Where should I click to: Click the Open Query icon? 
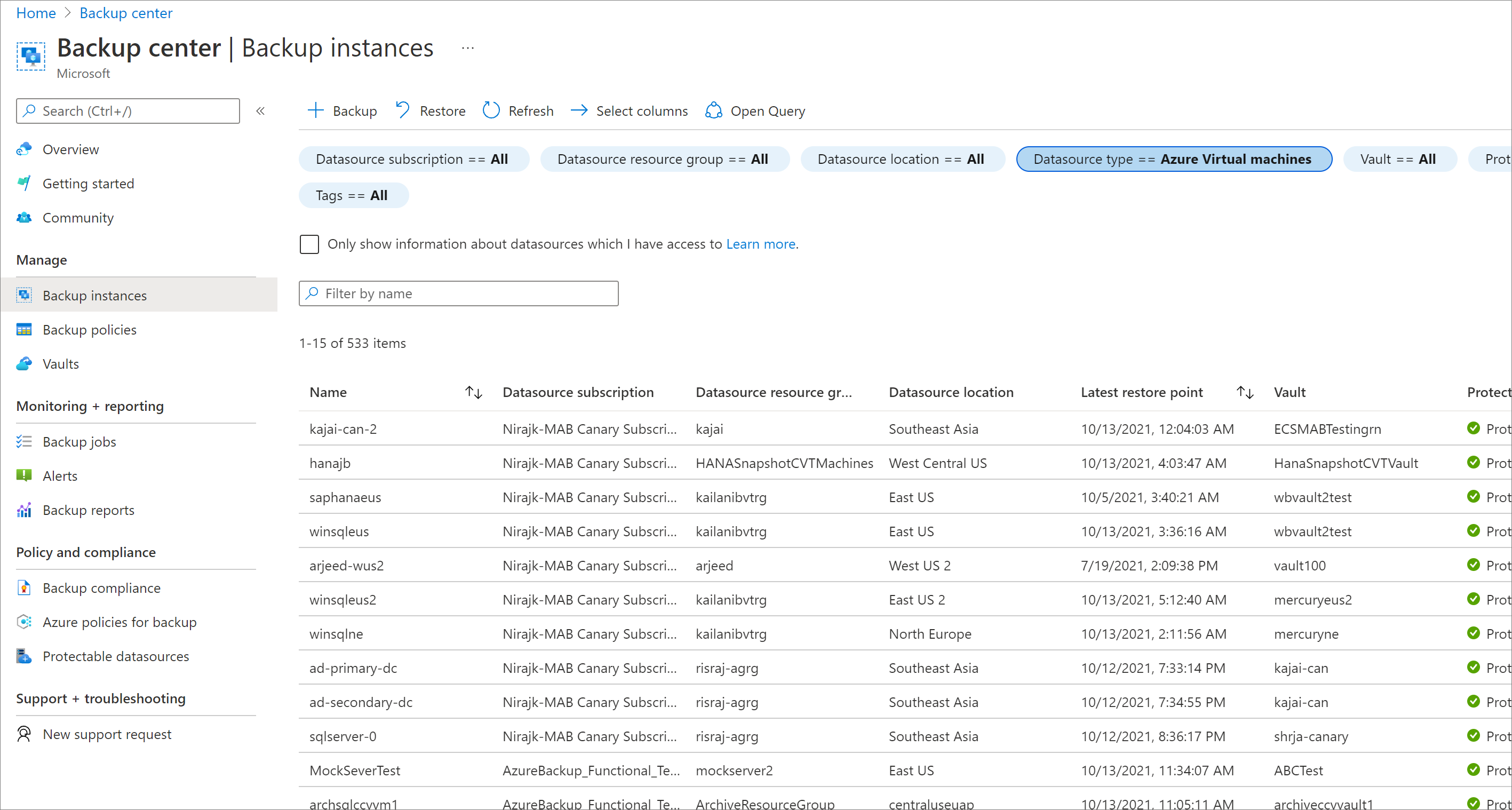[713, 110]
